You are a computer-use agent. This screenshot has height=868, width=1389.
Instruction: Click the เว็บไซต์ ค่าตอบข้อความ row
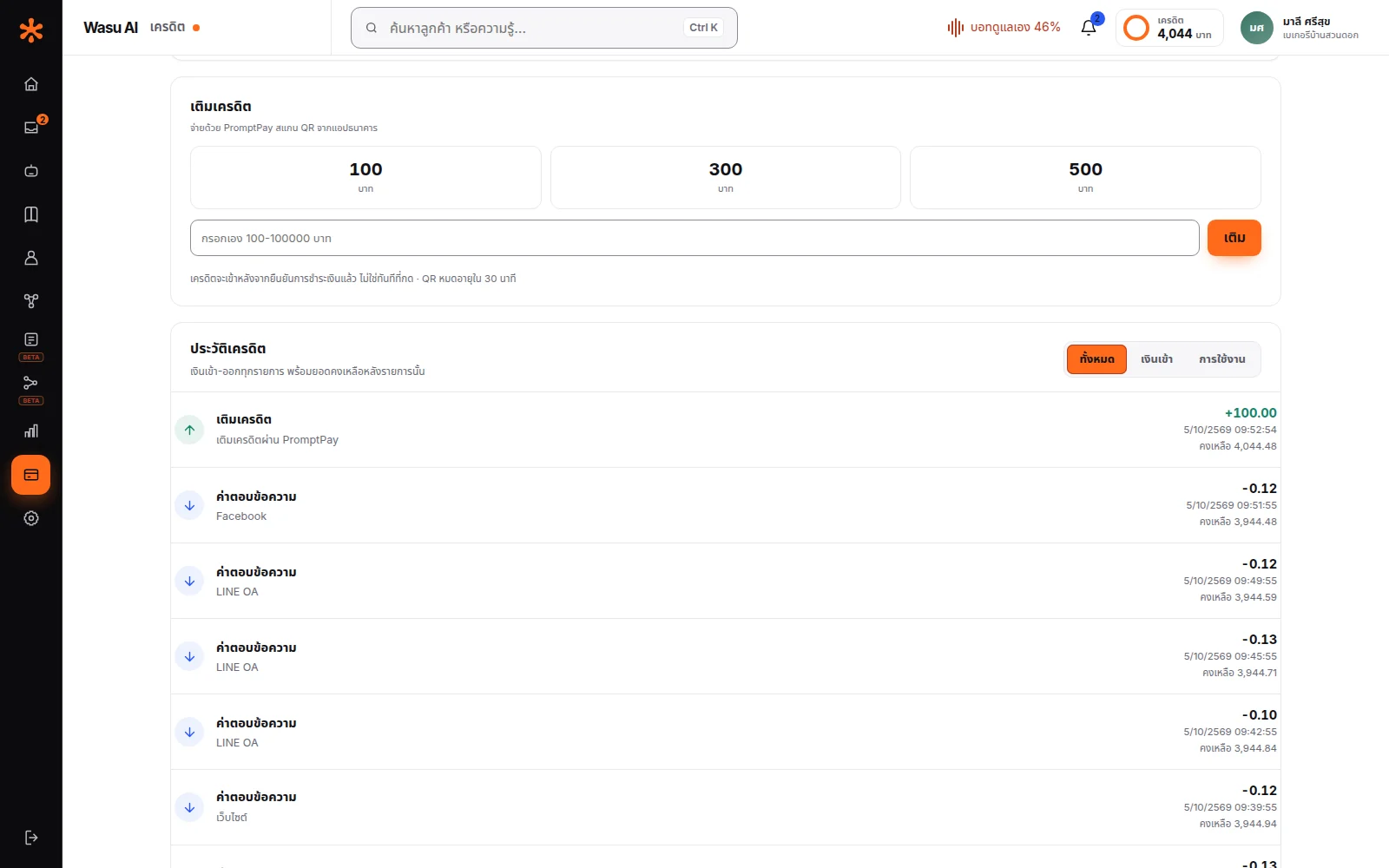click(x=726, y=807)
